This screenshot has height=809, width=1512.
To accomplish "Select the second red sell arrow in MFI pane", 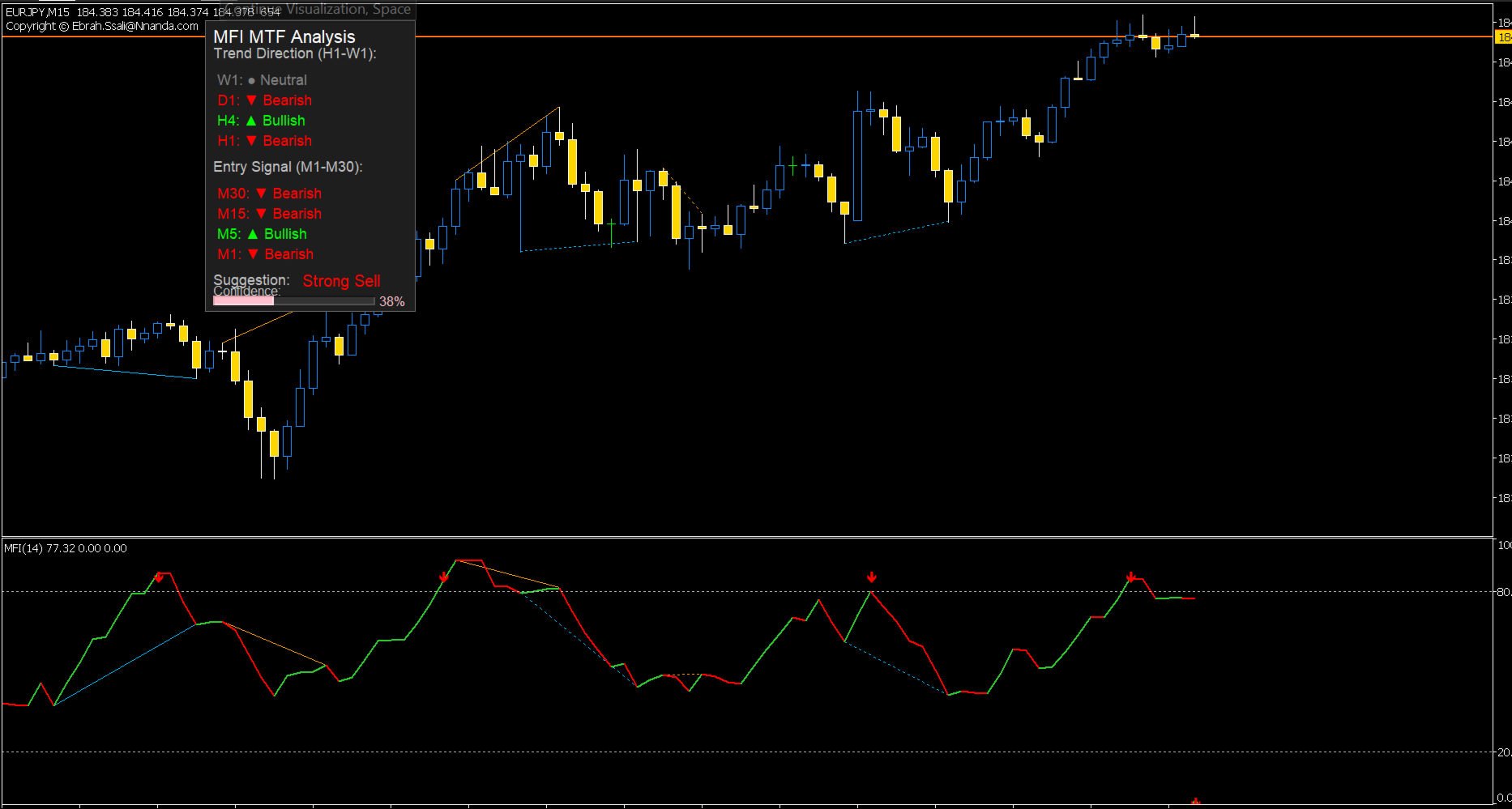I will 444,577.
